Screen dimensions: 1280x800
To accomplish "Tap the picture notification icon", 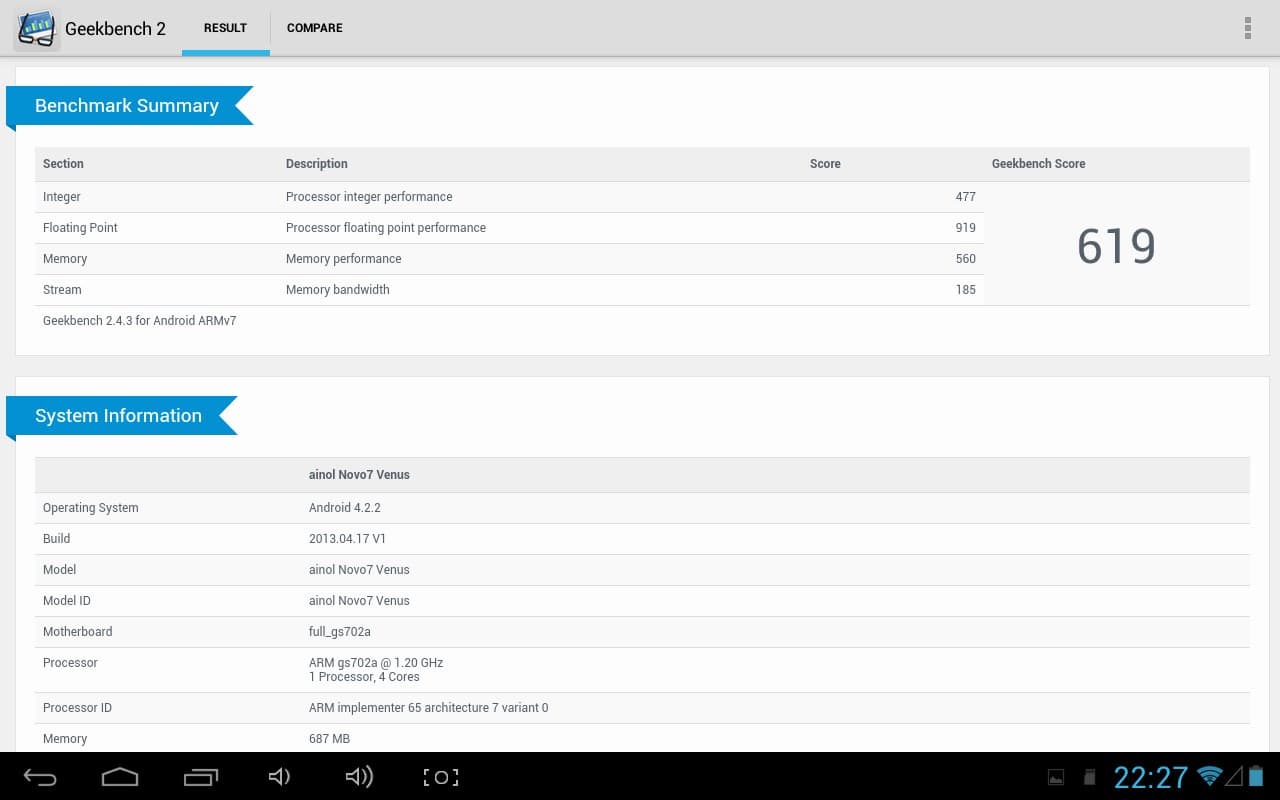I will (1055, 777).
